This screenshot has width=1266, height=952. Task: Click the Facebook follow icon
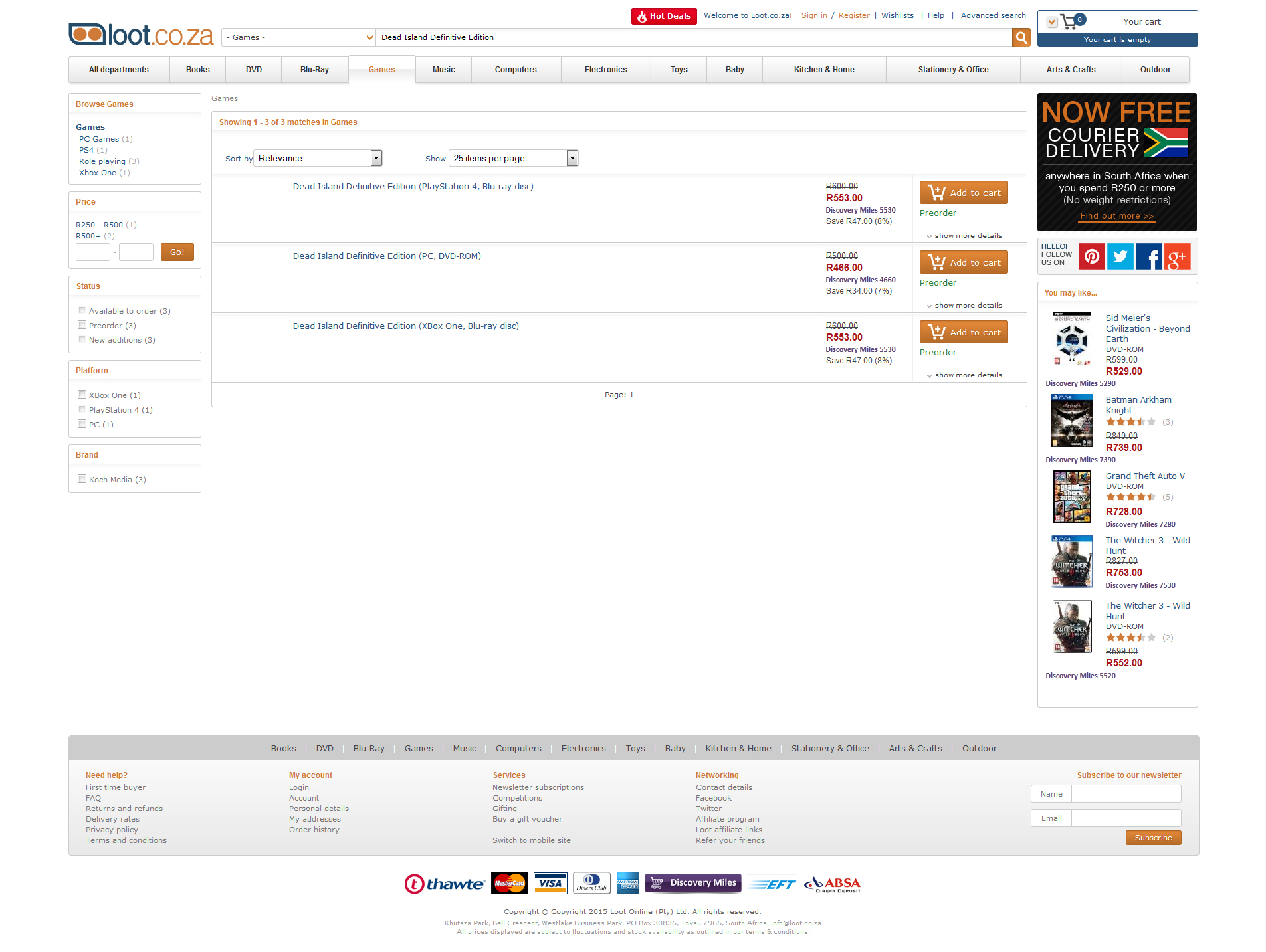click(1148, 256)
